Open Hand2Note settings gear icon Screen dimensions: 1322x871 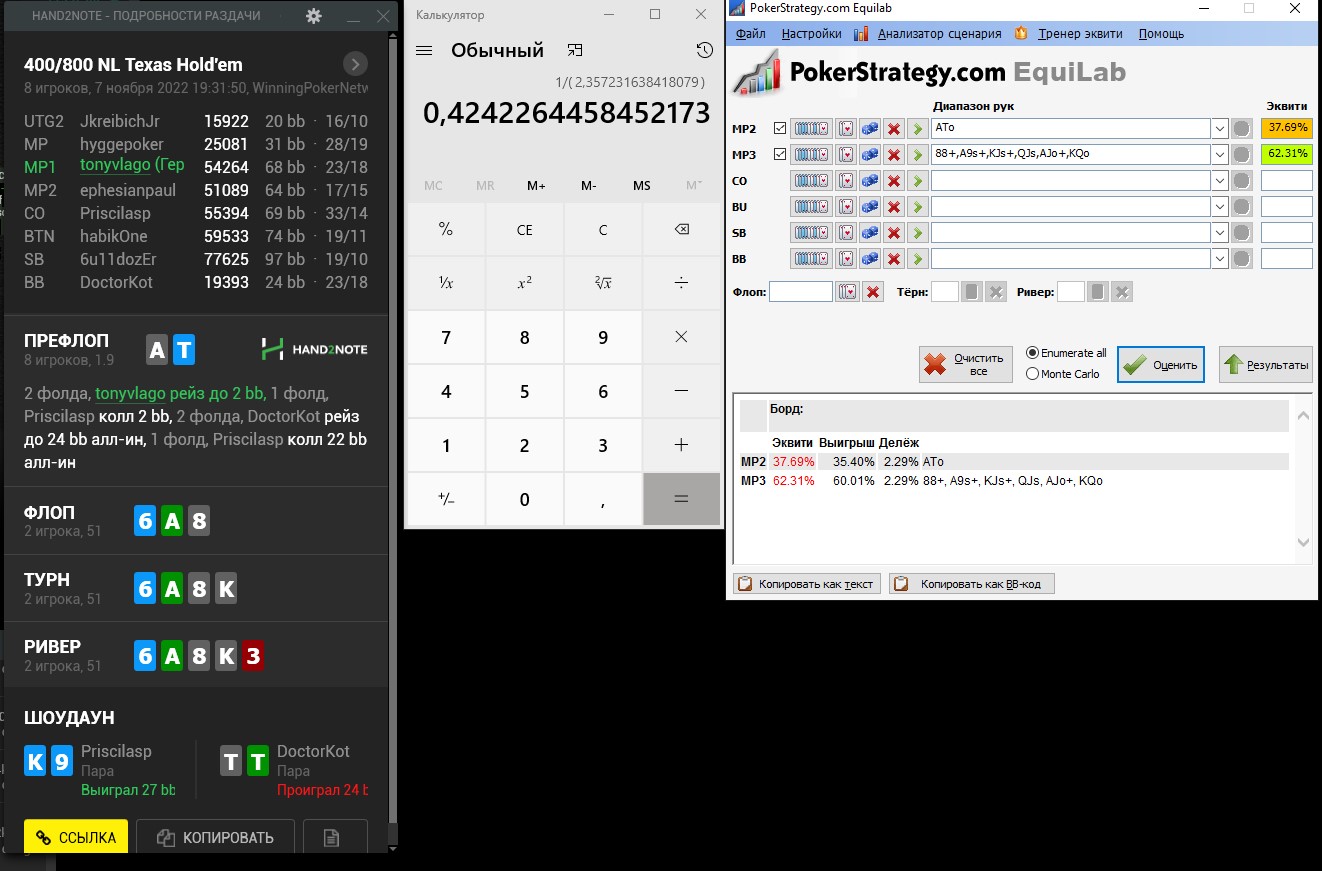tap(314, 16)
